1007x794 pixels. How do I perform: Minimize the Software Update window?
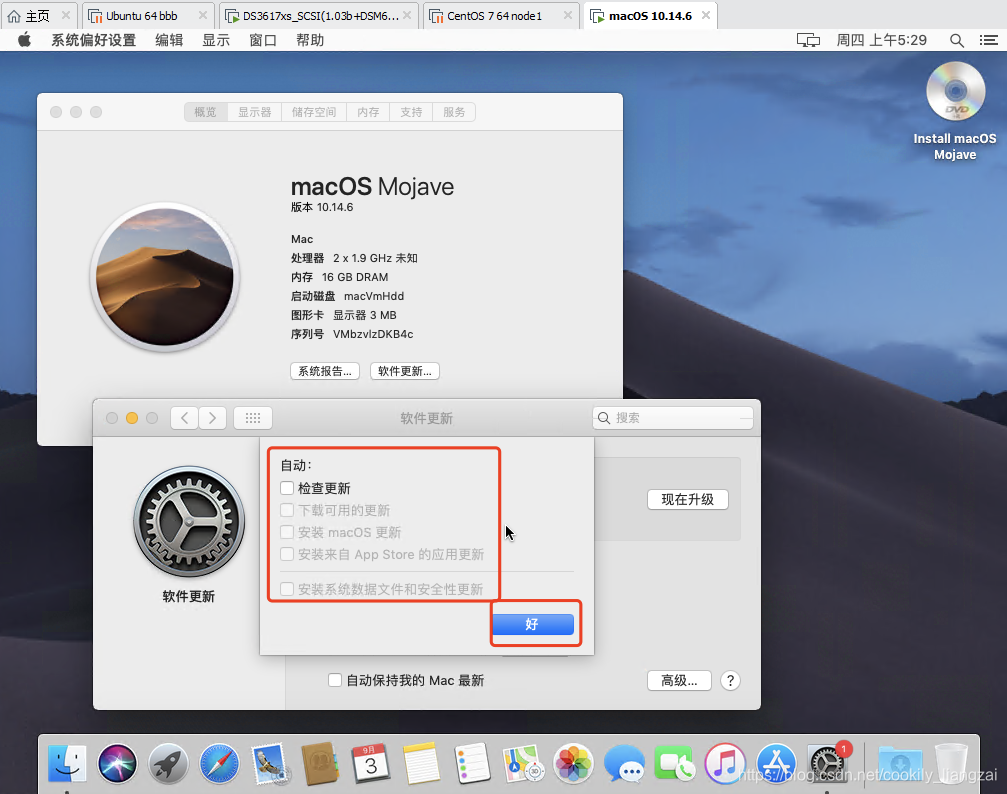pyautogui.click(x=132, y=418)
